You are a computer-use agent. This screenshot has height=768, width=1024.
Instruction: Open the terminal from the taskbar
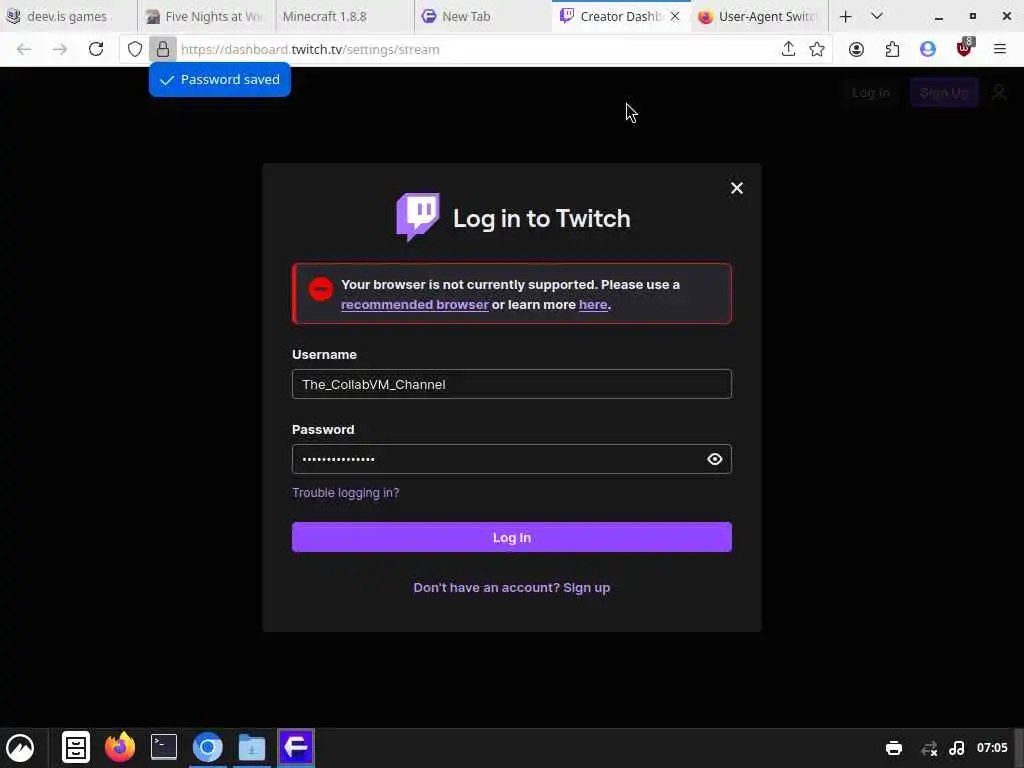click(x=163, y=748)
